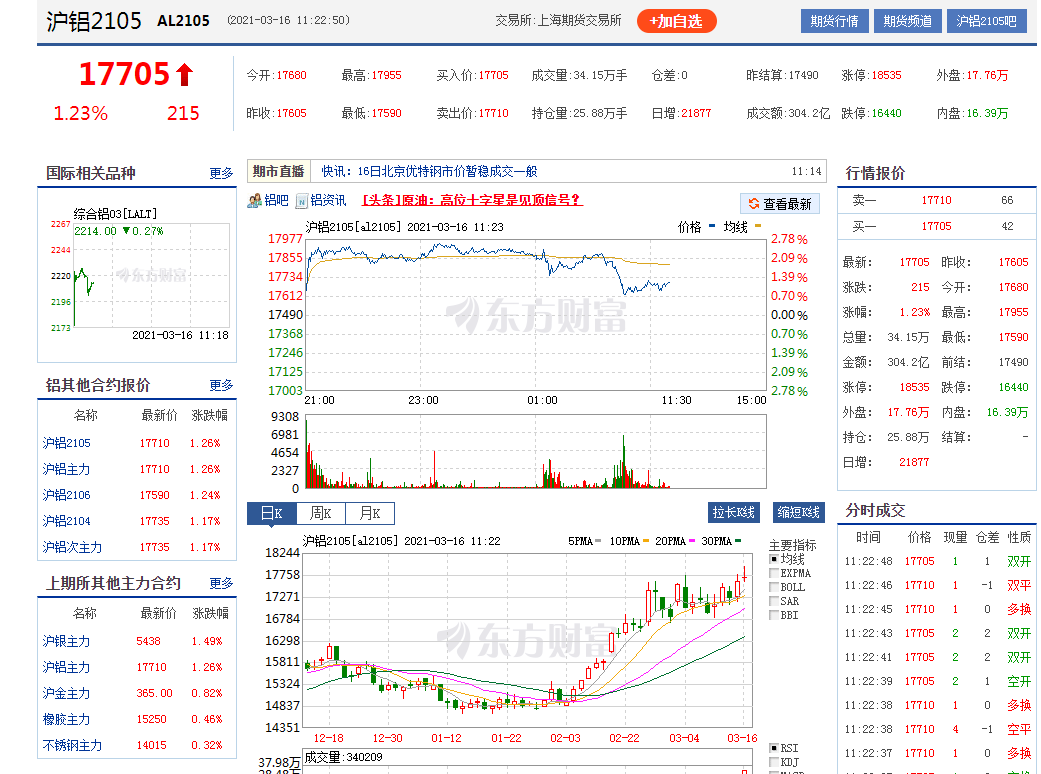Screen dimensions: 1041x774
Task: Select the RSI sub-indicator
Action: 773,748
